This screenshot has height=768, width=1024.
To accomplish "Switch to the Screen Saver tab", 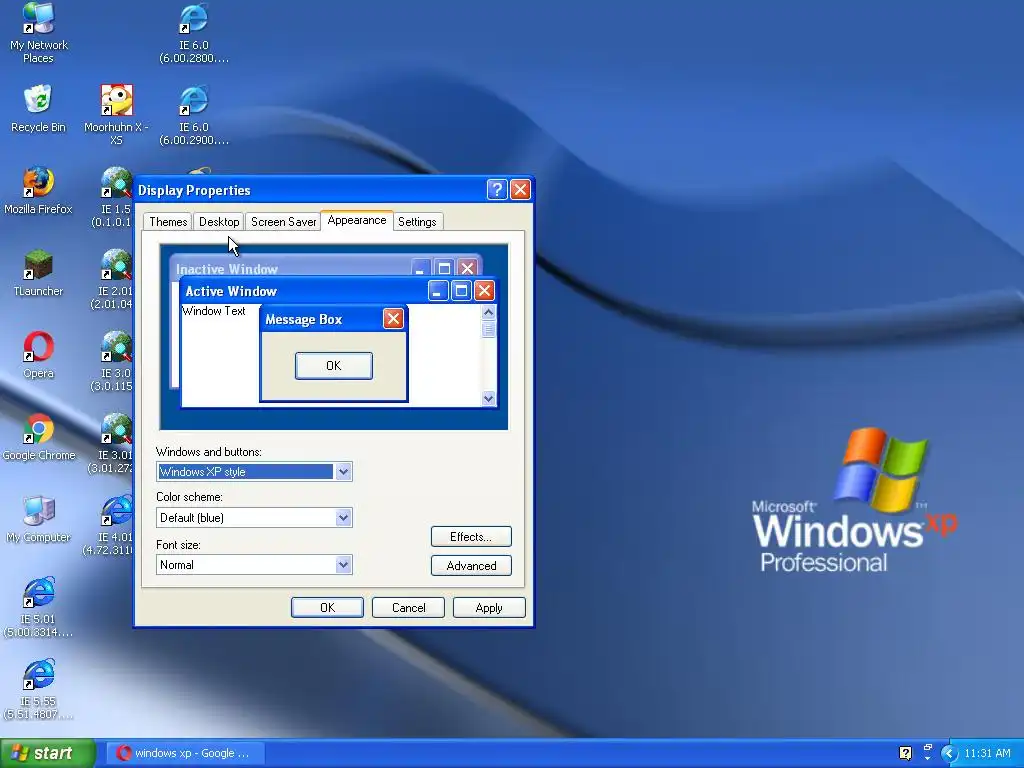I will [283, 221].
